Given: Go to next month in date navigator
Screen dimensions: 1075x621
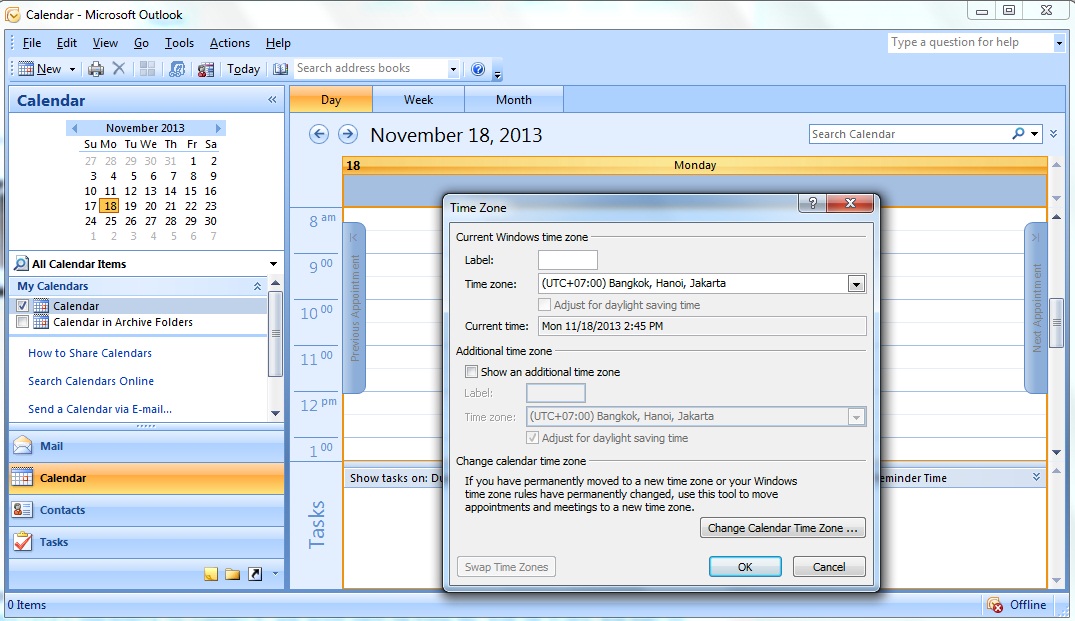Looking at the screenshot, I should tap(218, 128).
